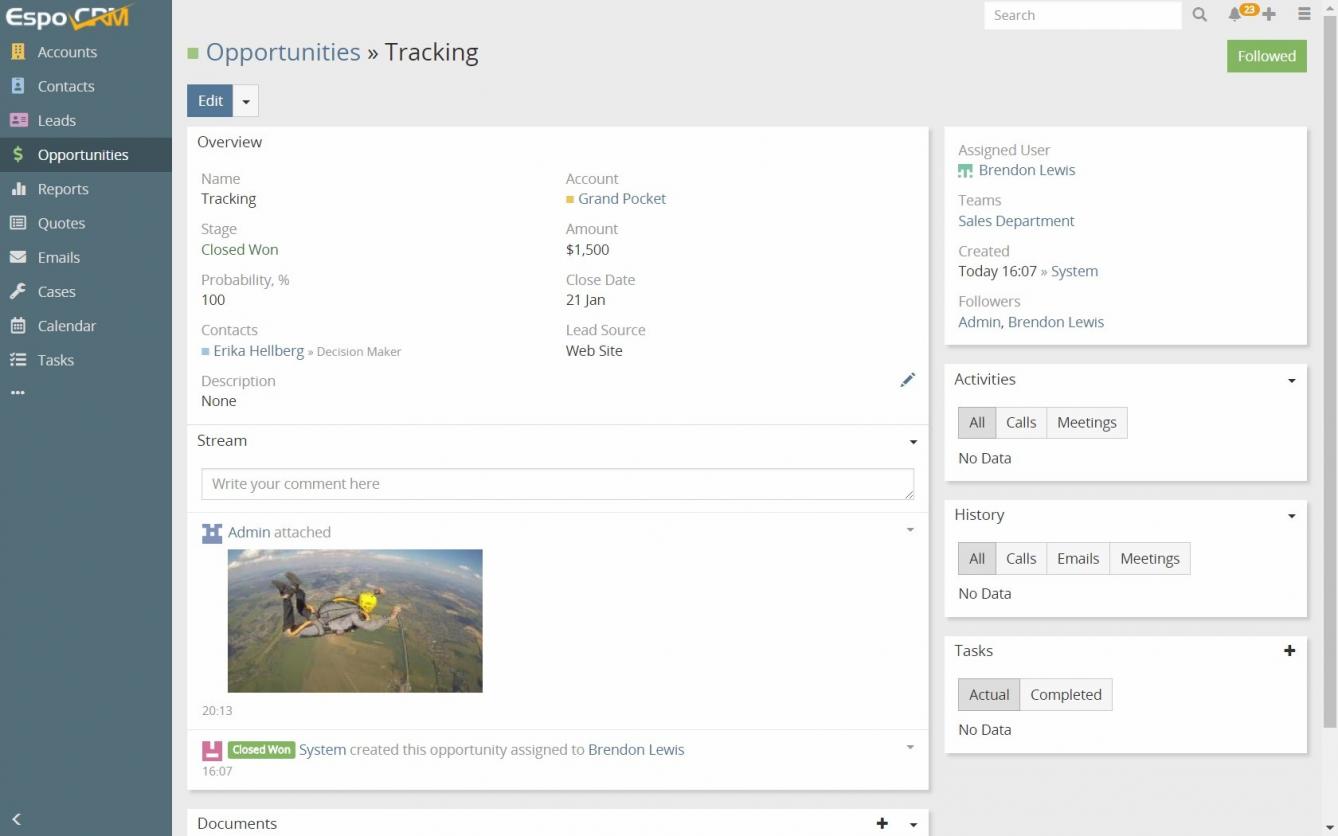Open Calendar from the sidebar
1338x836 pixels.
(66, 326)
